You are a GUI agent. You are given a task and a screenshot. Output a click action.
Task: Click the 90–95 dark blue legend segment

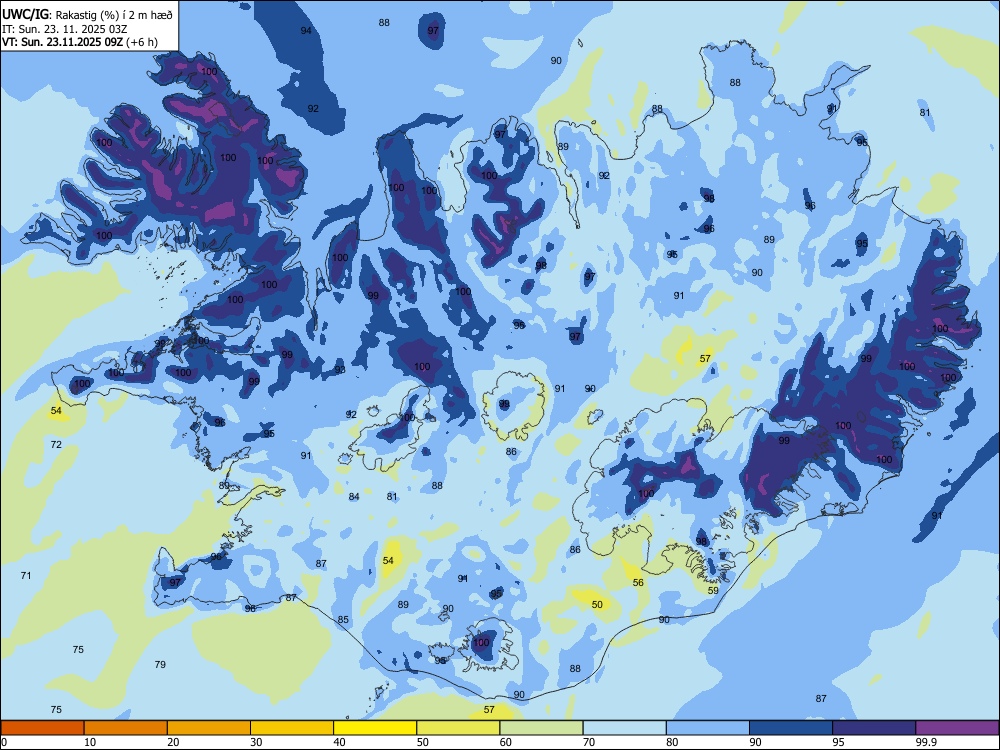[x=791, y=728]
